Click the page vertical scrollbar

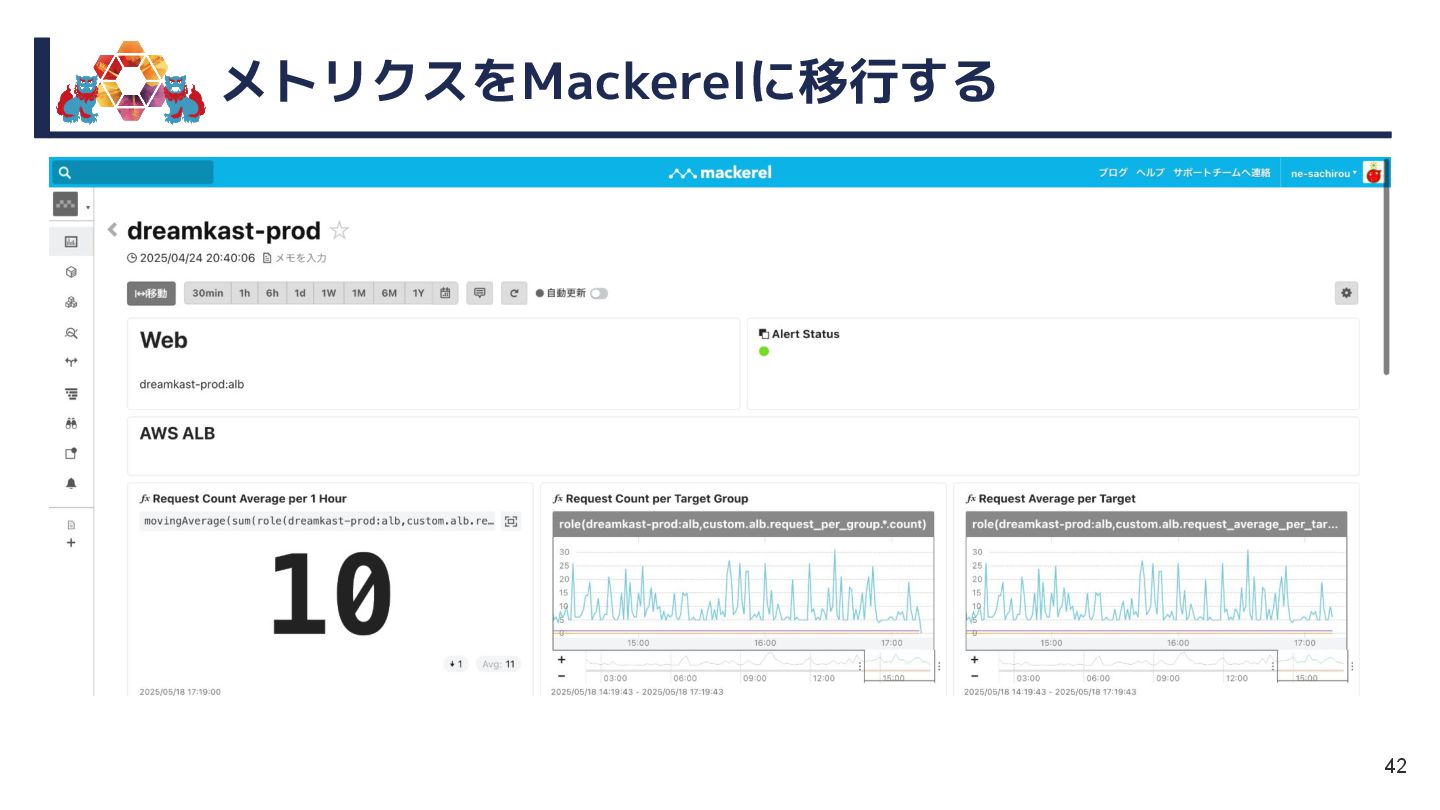click(x=1386, y=282)
